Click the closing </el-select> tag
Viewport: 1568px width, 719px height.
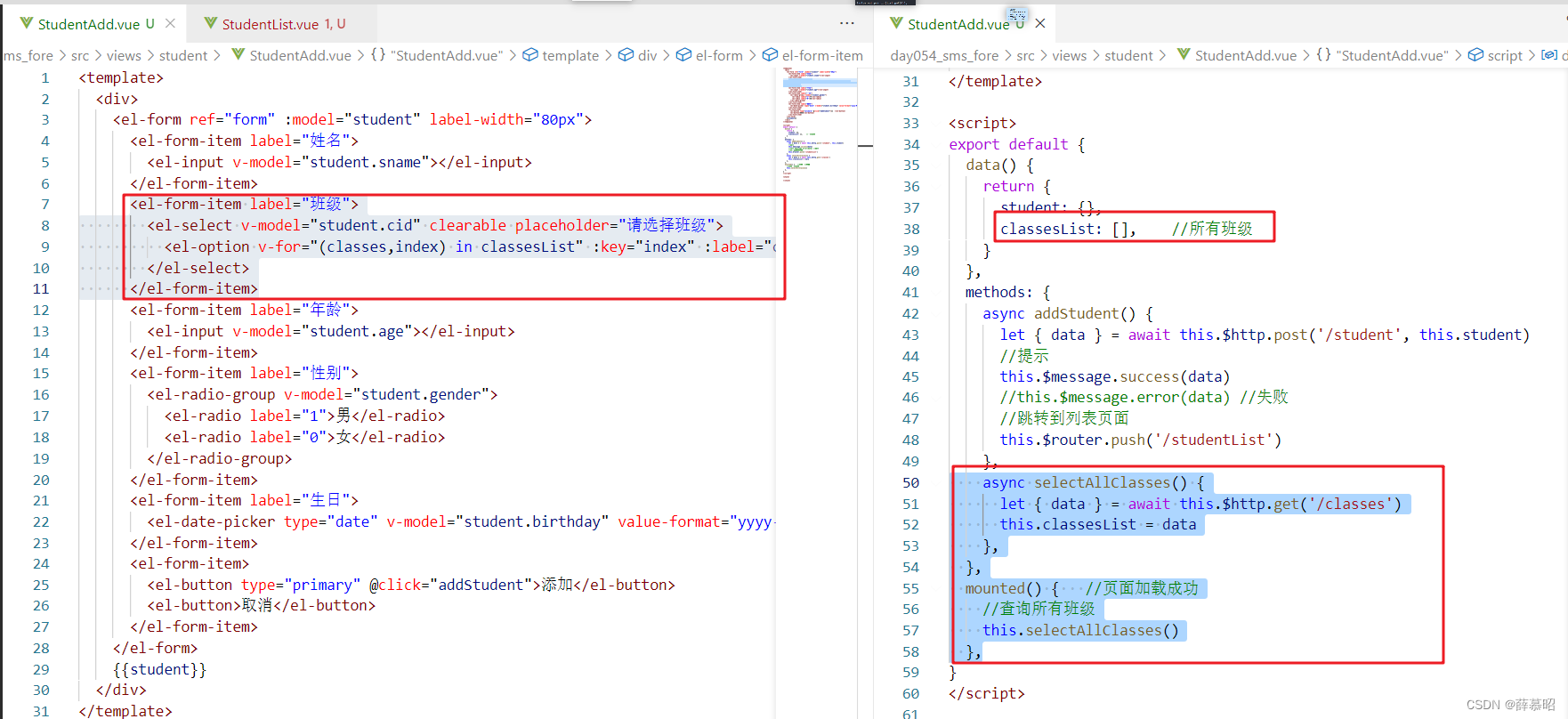[198, 268]
